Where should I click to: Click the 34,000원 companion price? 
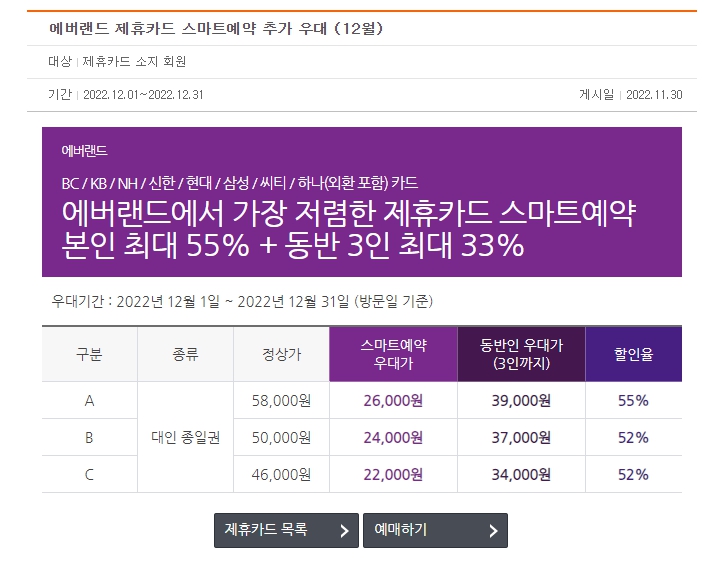(521, 474)
